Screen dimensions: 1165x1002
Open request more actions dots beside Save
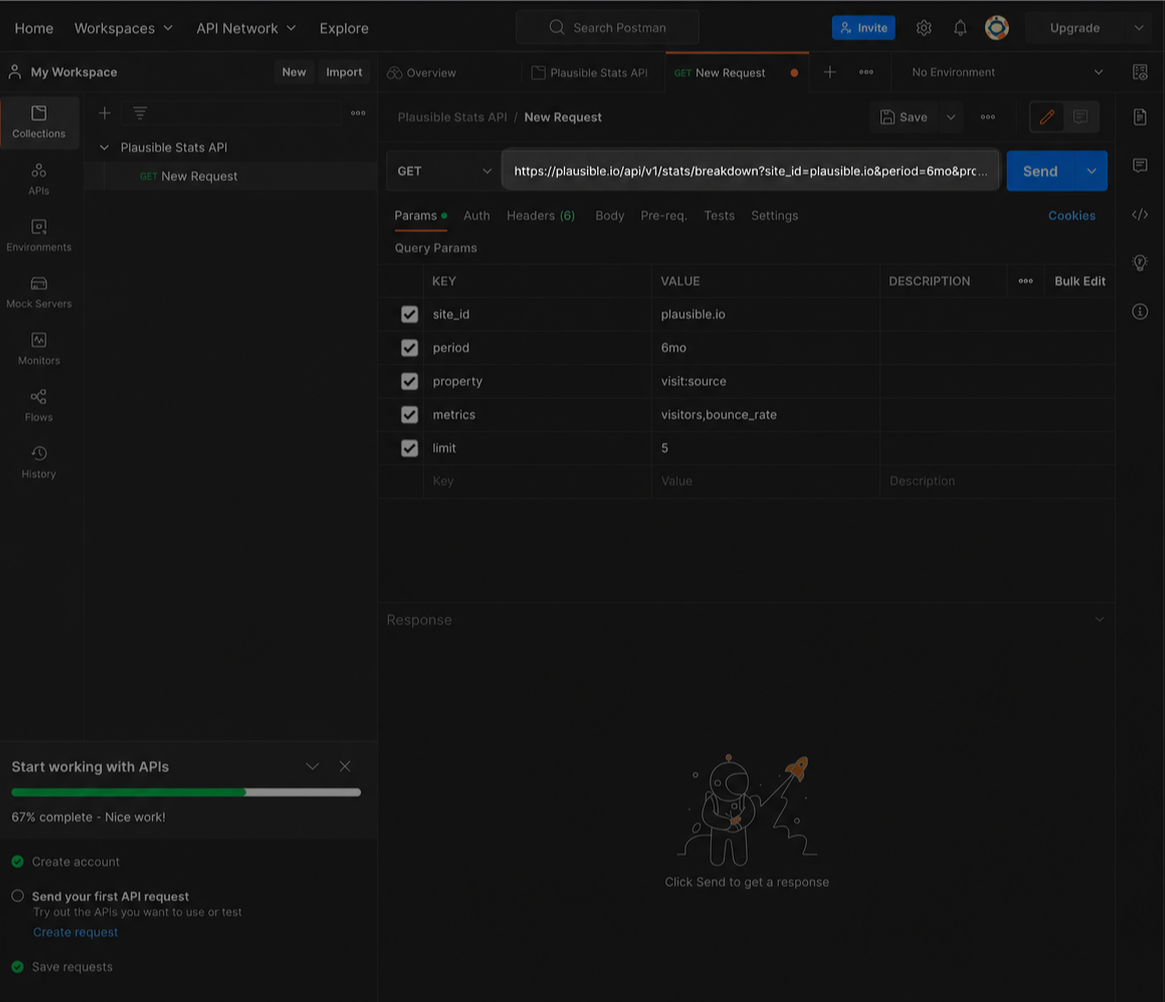point(987,117)
